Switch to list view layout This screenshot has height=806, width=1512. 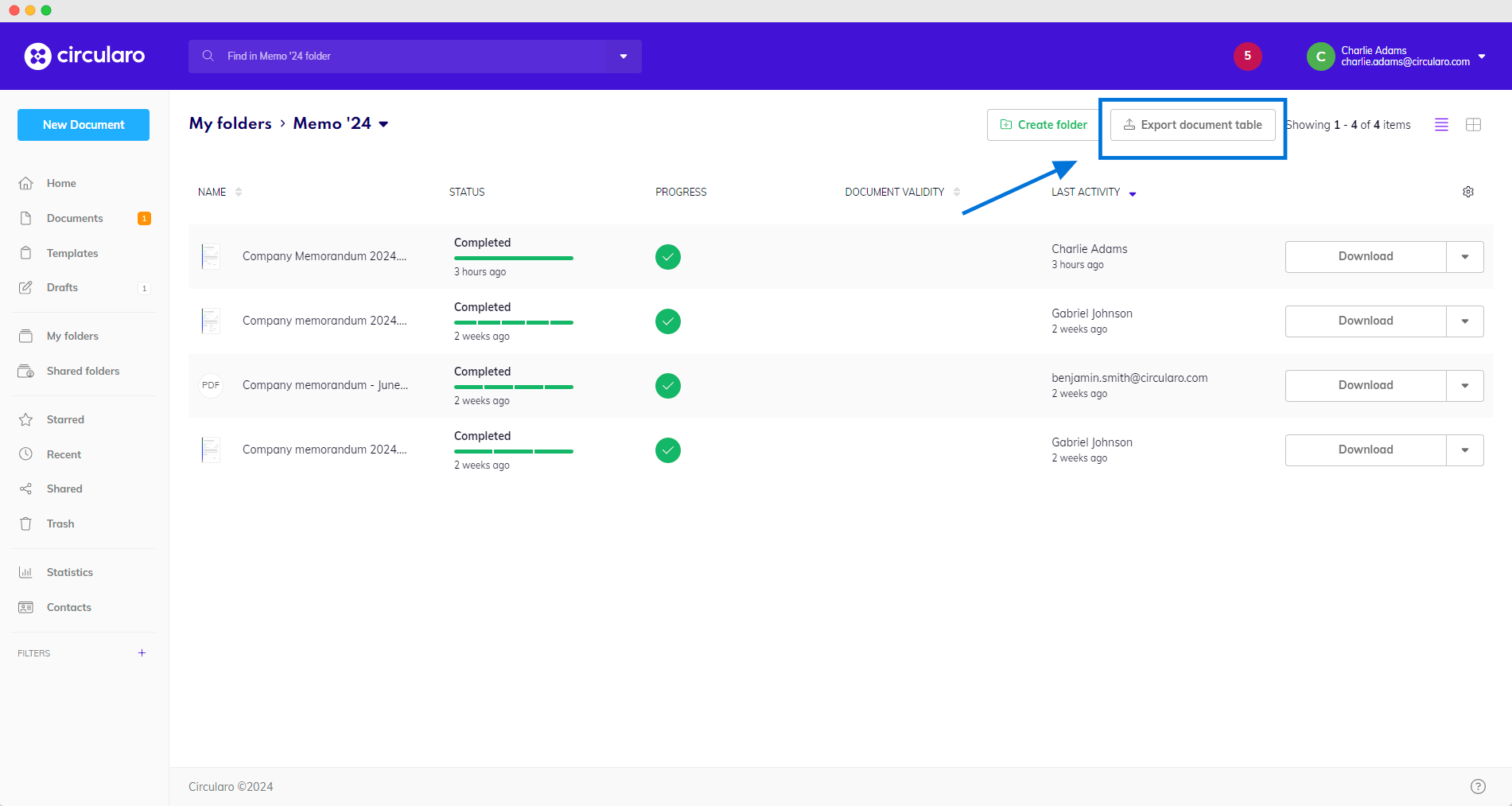(1441, 125)
